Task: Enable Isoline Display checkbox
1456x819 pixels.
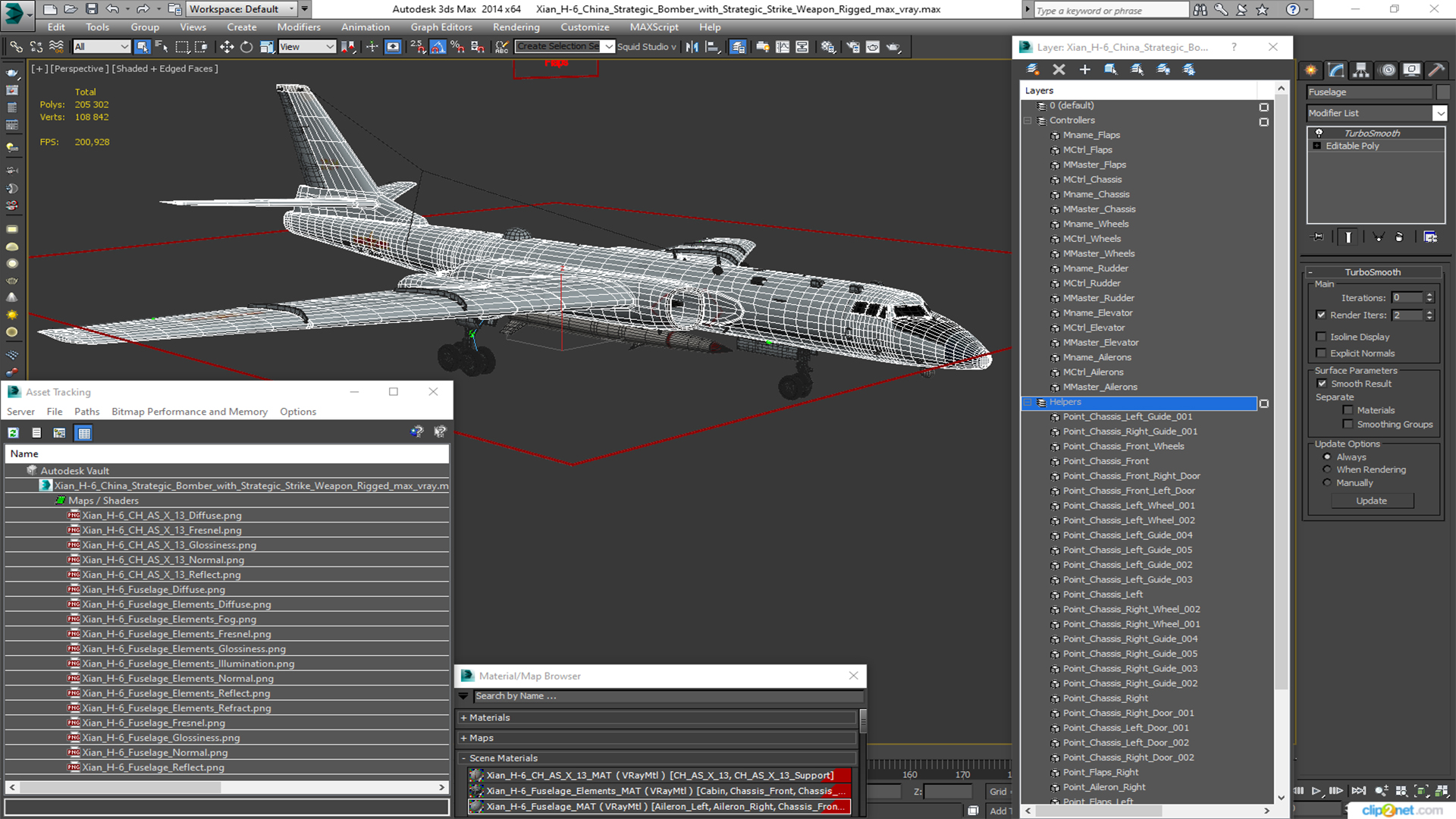Action: point(1321,337)
